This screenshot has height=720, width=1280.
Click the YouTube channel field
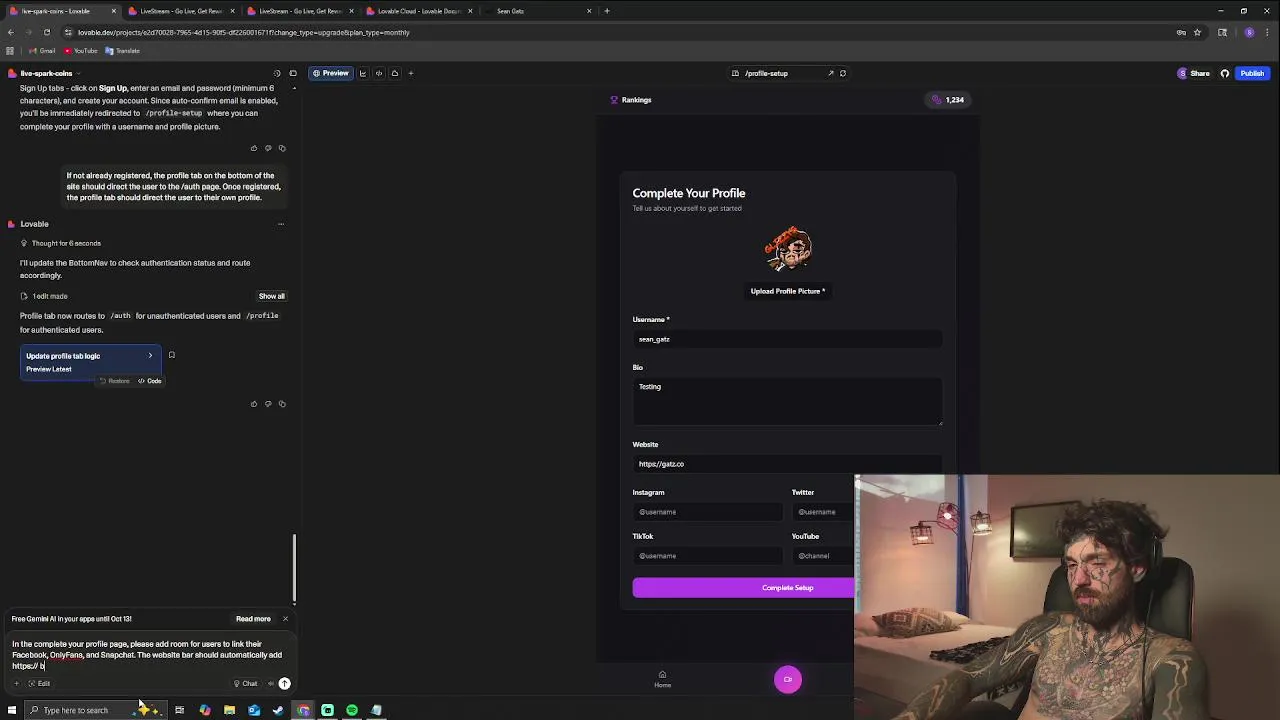point(823,556)
